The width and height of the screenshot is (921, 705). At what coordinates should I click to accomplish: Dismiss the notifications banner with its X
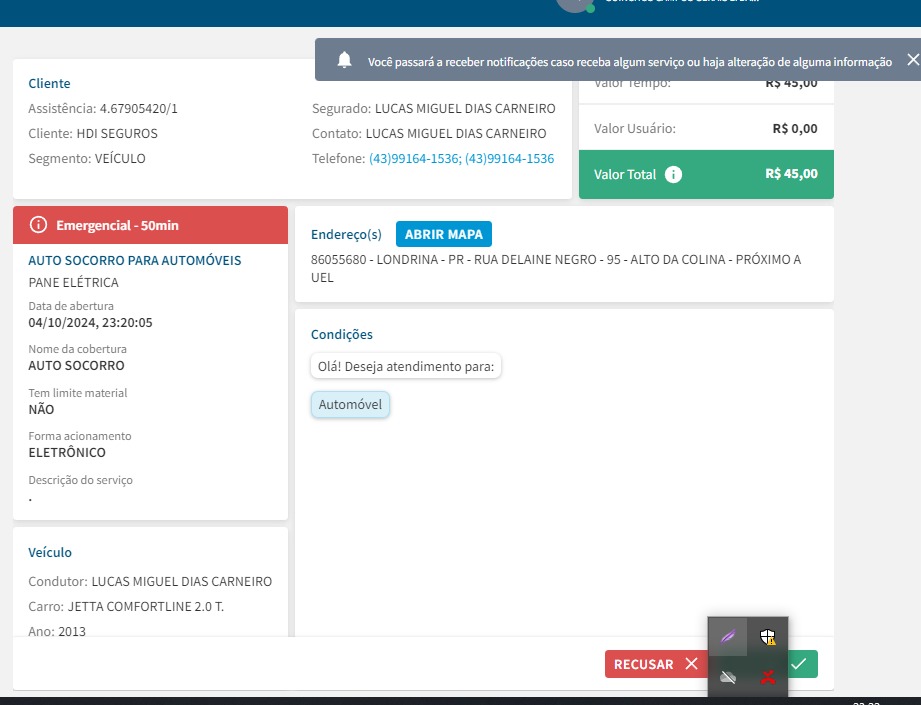pos(913,59)
